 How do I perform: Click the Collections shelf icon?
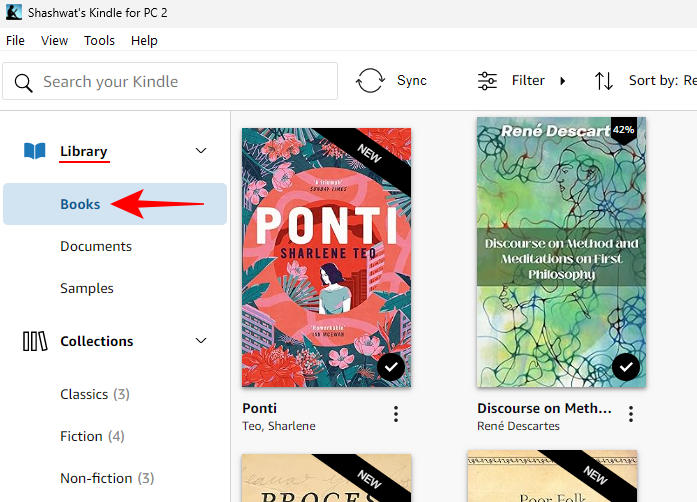click(35, 341)
